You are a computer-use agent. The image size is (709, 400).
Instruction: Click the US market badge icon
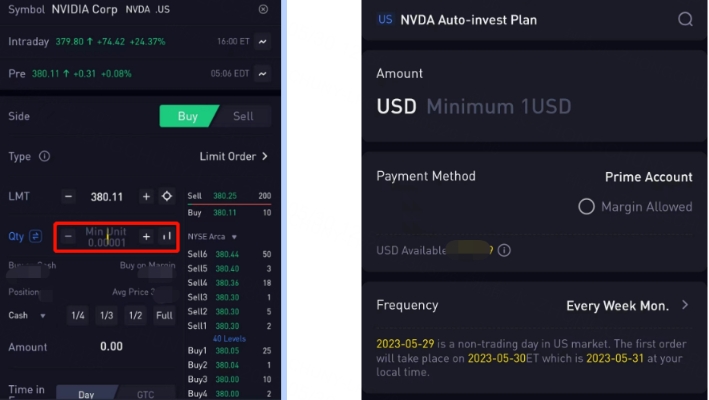coord(385,19)
